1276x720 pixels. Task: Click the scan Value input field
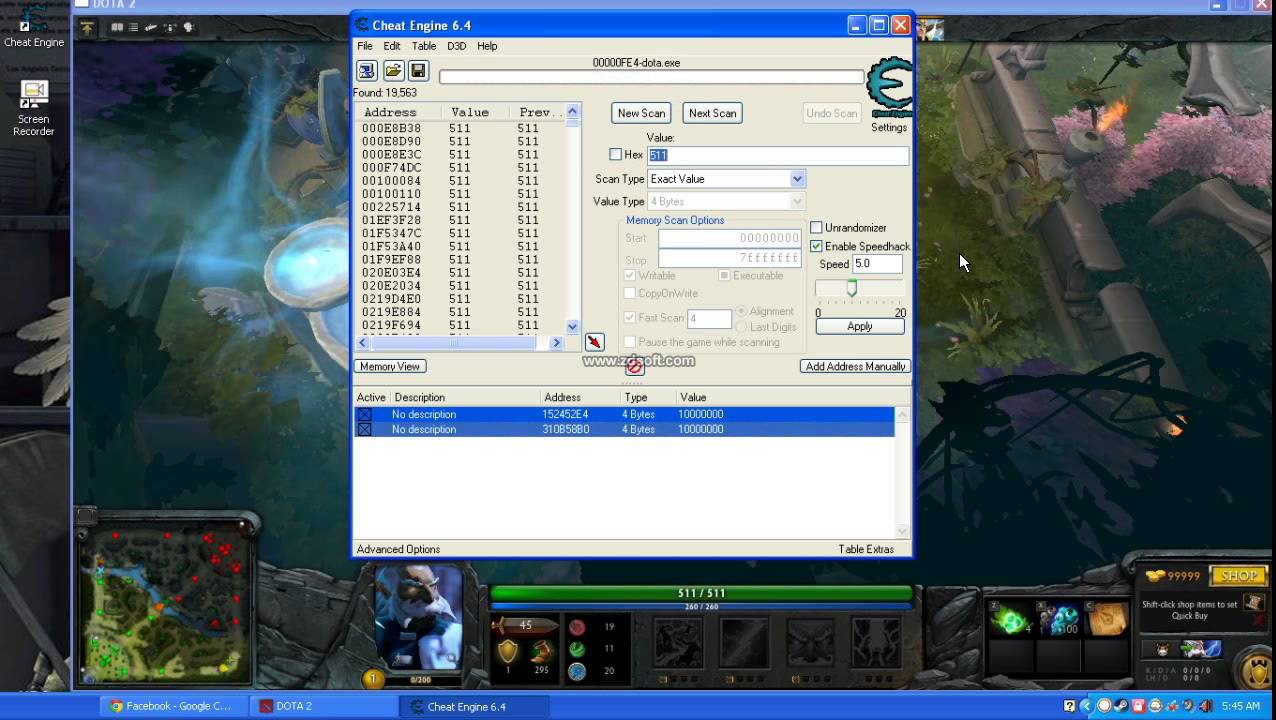778,155
